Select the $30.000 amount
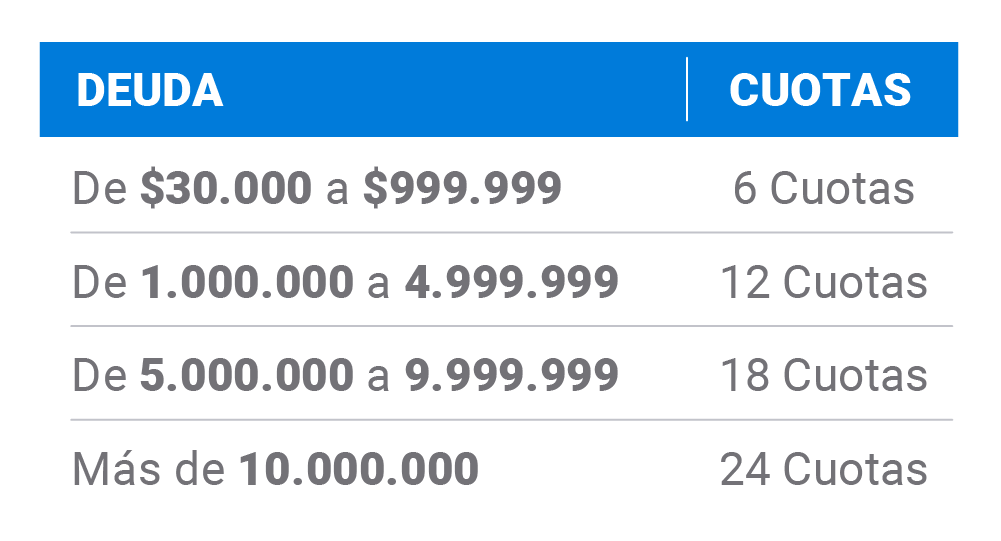The image size is (1001, 541). pos(226,189)
